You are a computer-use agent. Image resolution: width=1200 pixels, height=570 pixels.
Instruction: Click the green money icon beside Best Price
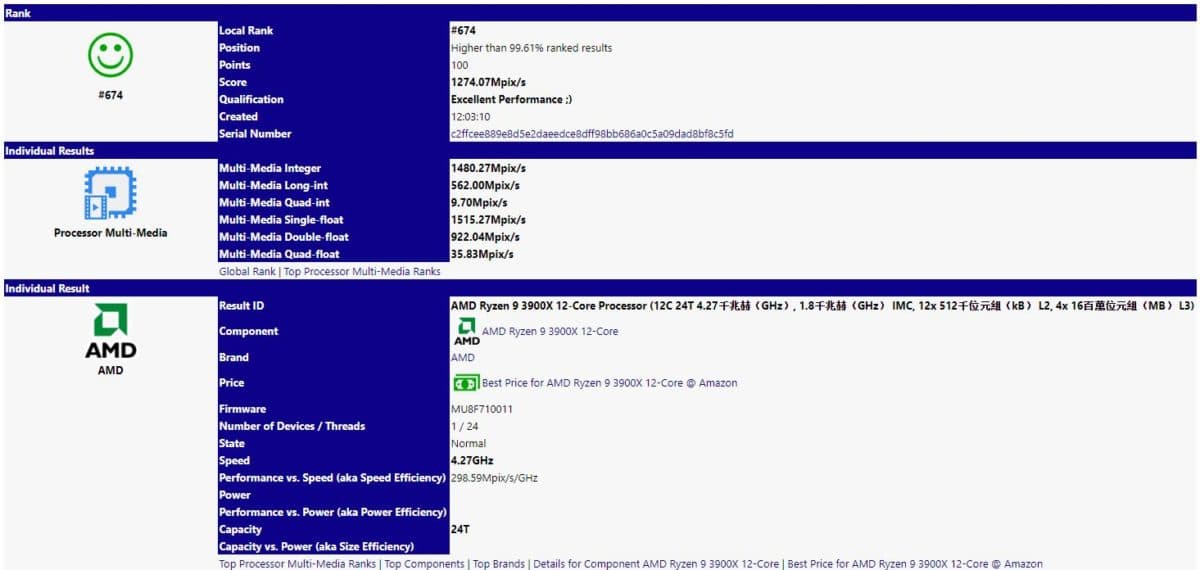465,383
